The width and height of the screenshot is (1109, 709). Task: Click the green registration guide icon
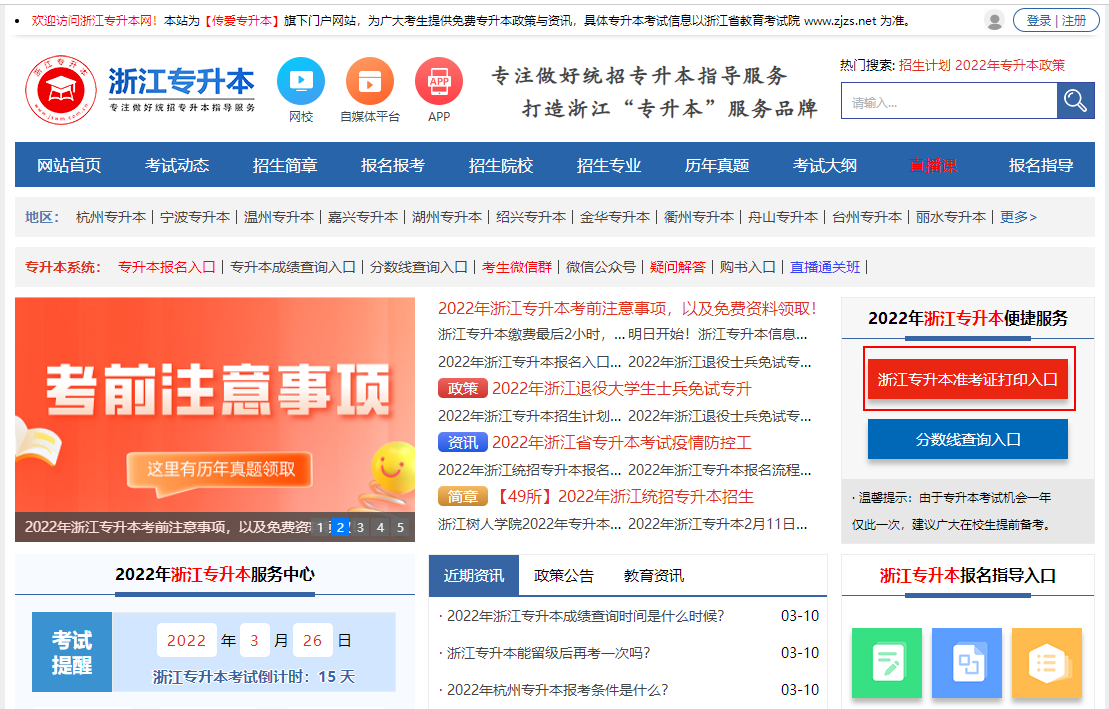click(886, 662)
